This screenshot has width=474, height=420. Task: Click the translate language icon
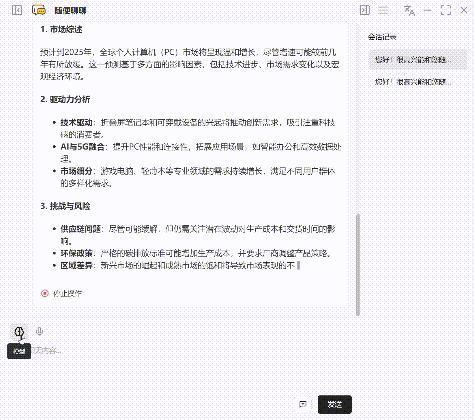tap(409, 10)
